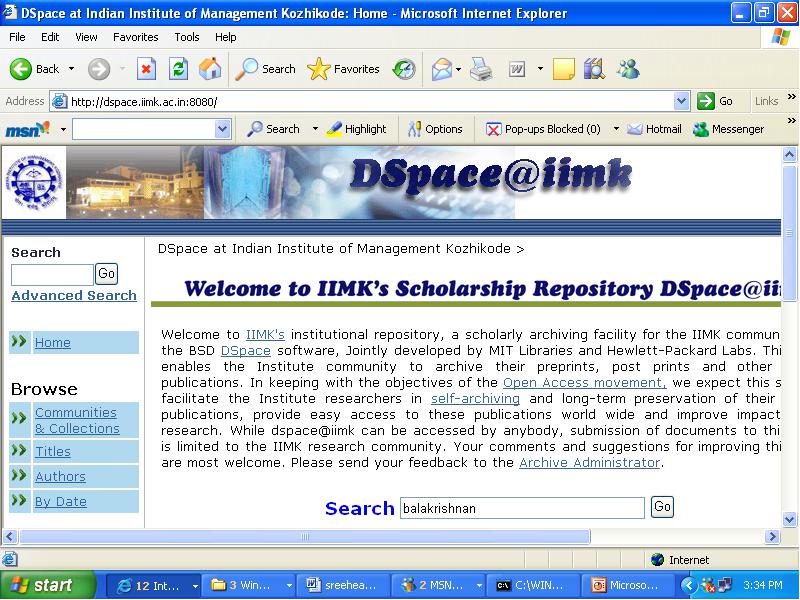Viewport: 800px width, 600px height.
Task: Click the Back arrow icon
Action: click(20, 69)
